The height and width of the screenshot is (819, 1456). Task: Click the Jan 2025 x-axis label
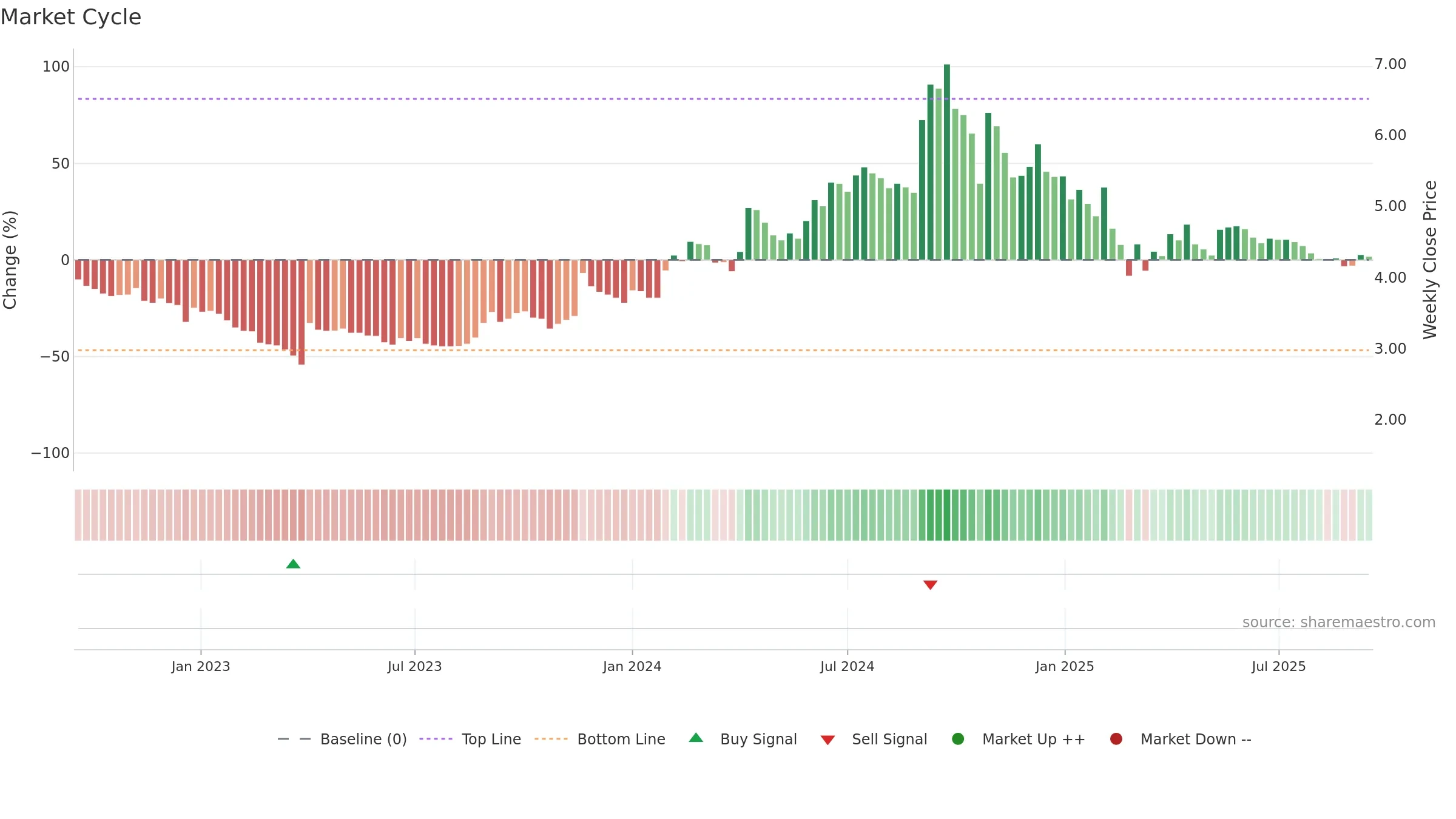[x=1065, y=666]
